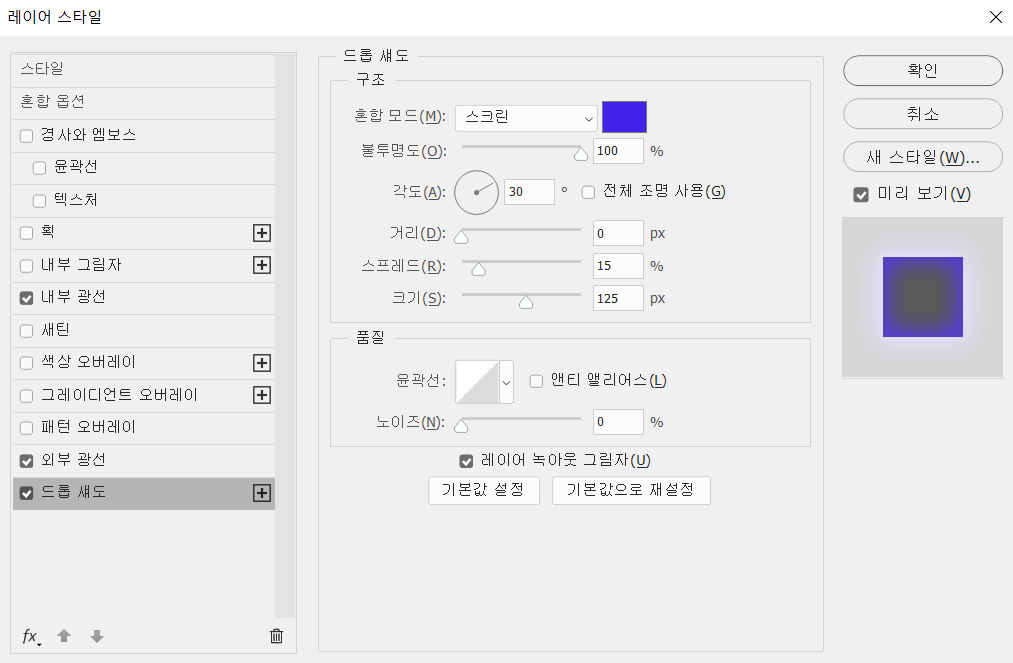
Task: Click the 새 스타일 button
Action: pyautogui.click(x=923, y=157)
